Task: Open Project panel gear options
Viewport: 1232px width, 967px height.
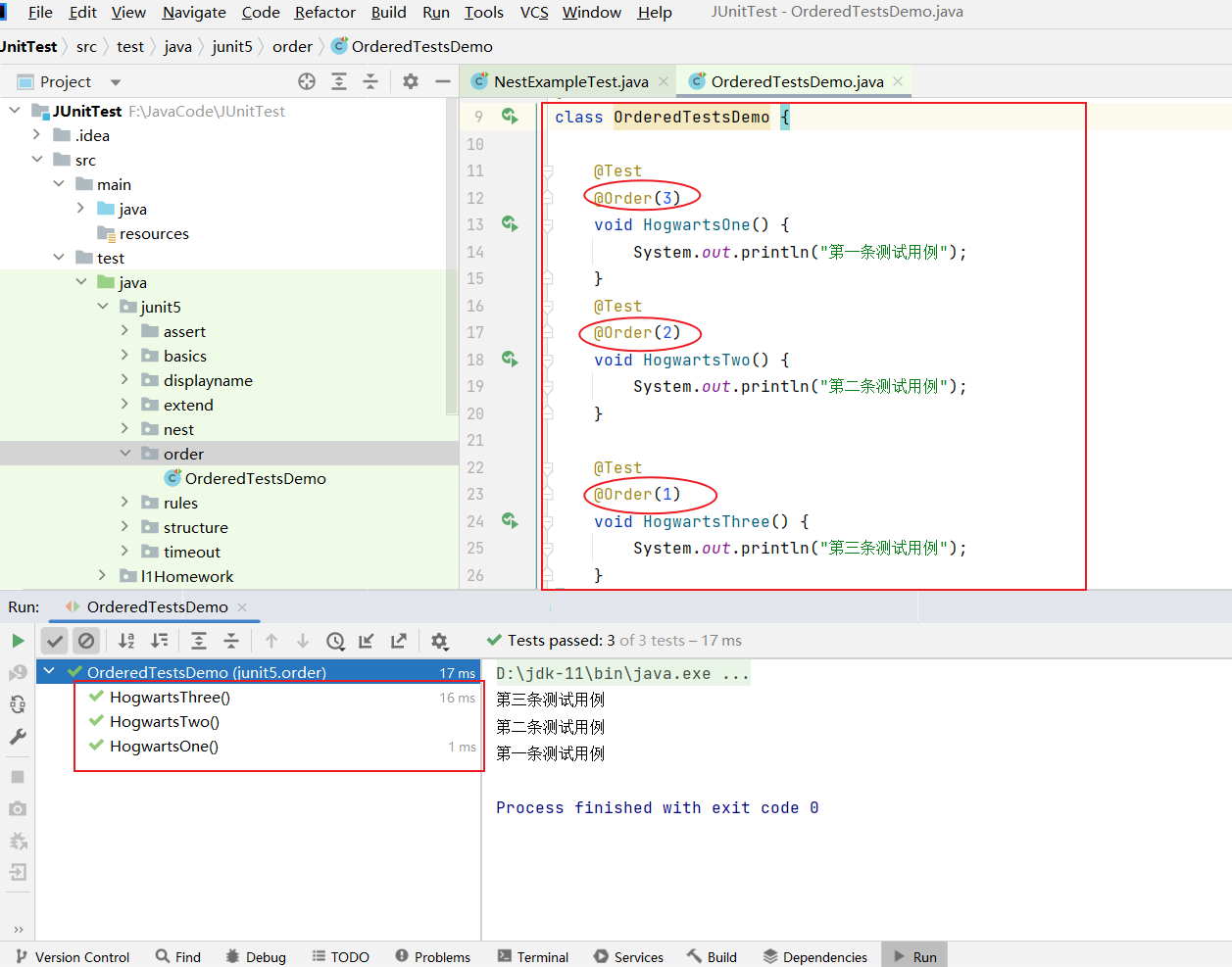Action: [411, 81]
